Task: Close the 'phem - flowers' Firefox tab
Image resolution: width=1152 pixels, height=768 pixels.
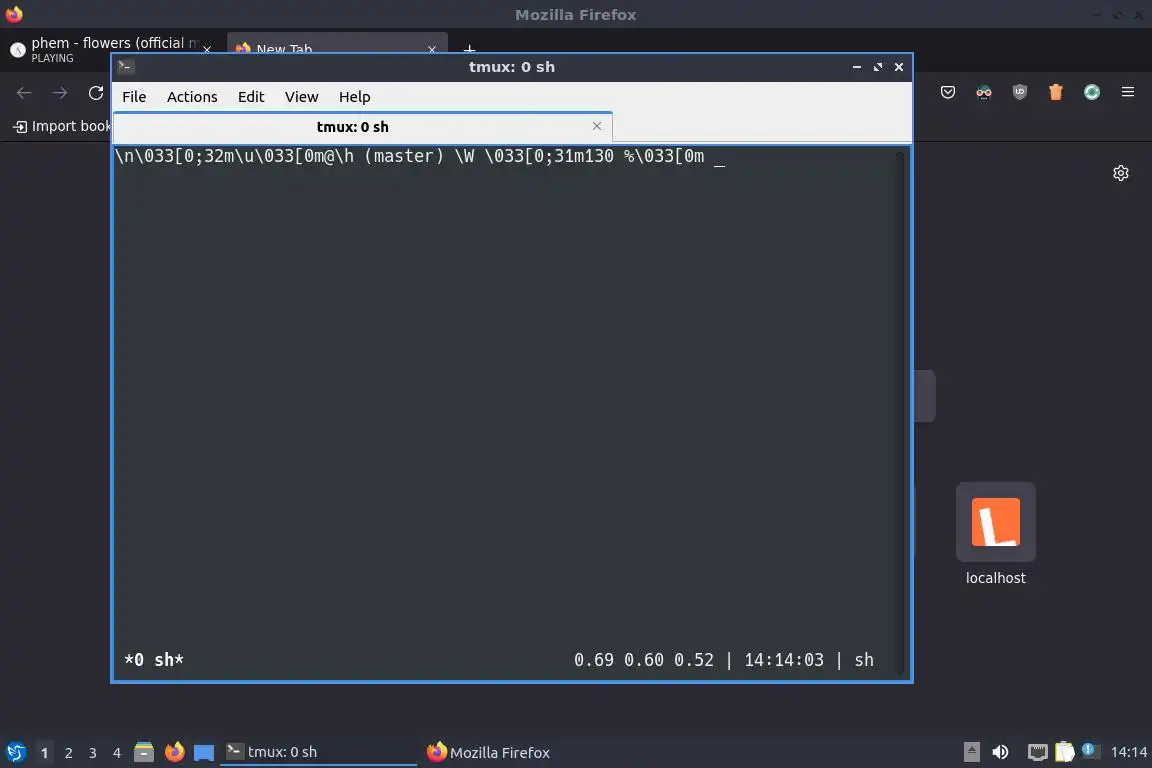Action: coord(207,49)
